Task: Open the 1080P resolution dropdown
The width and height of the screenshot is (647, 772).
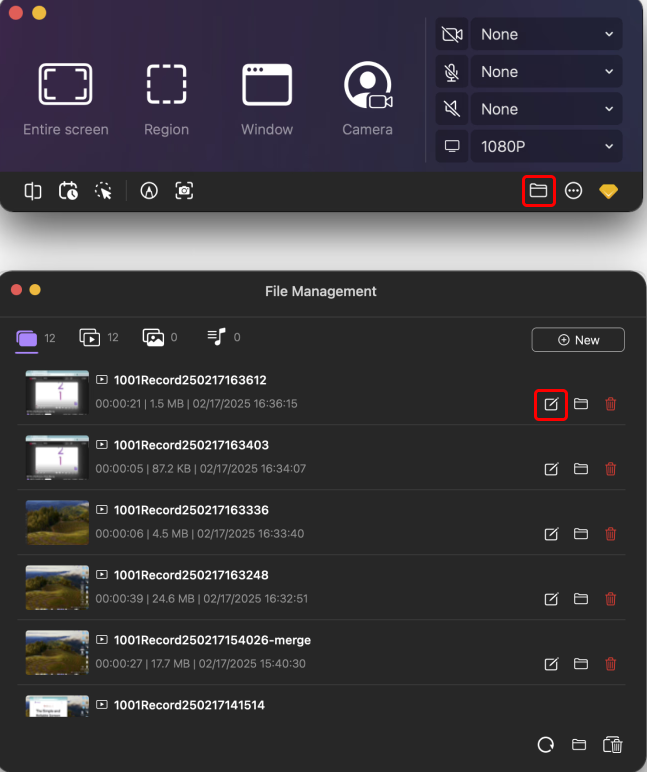Action: pyautogui.click(x=547, y=146)
